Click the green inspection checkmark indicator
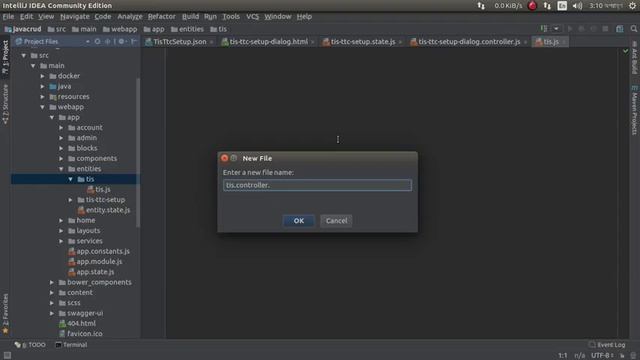 625,51
